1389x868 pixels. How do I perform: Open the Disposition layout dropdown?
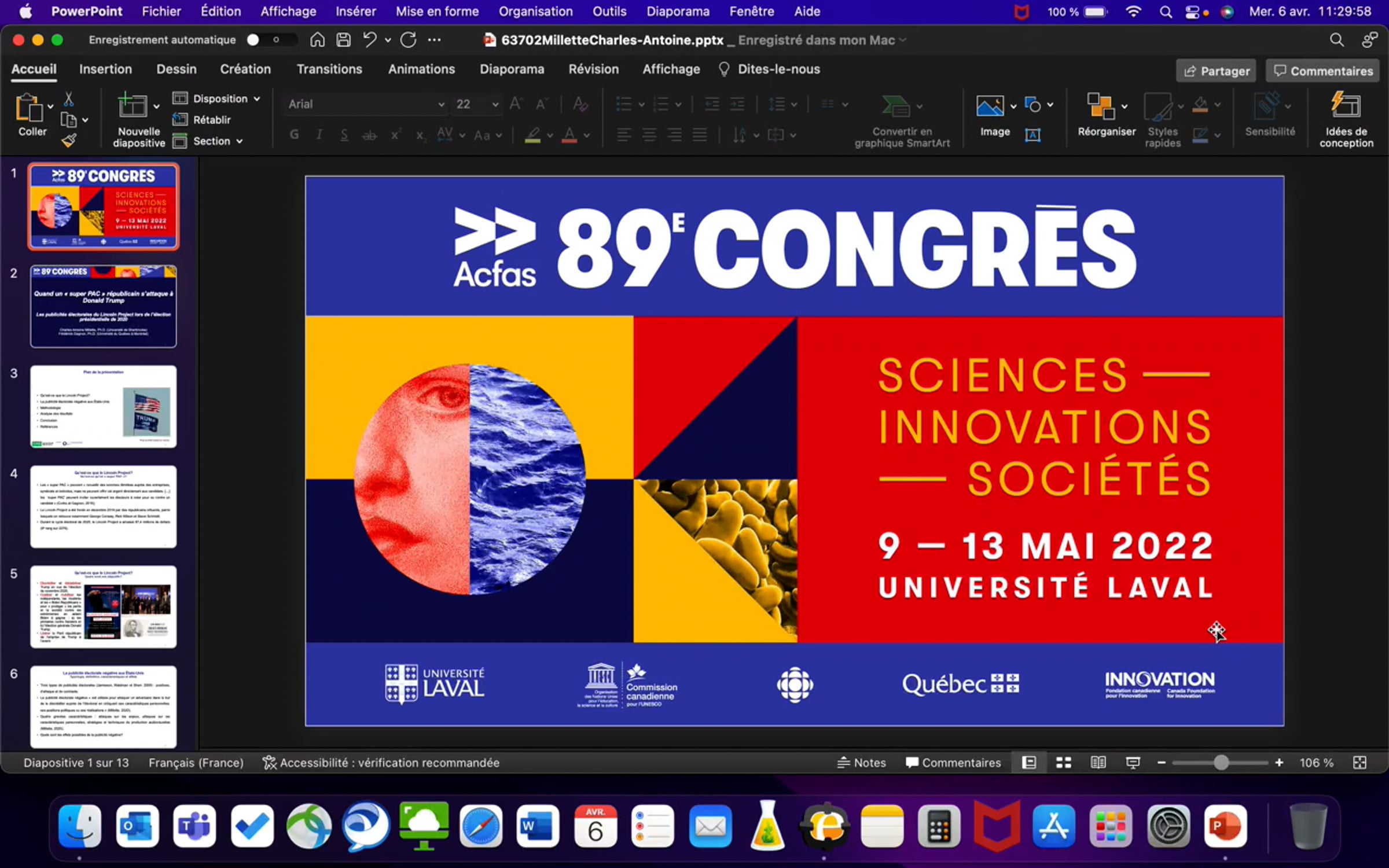coord(216,98)
